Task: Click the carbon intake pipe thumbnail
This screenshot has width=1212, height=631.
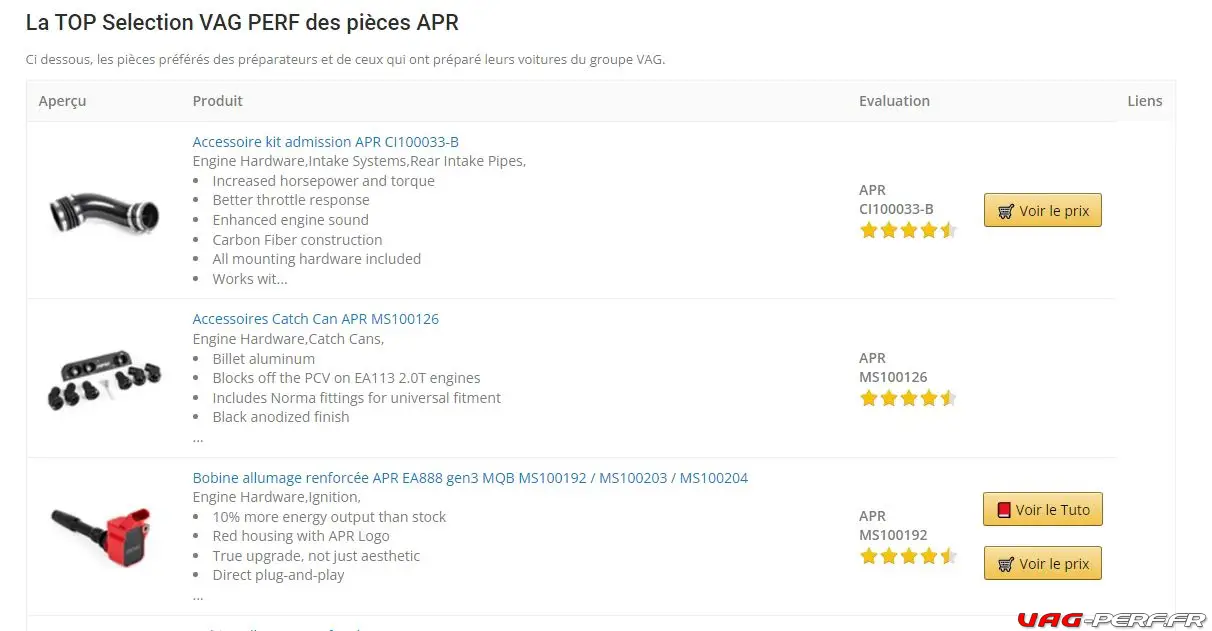Action: (x=103, y=211)
